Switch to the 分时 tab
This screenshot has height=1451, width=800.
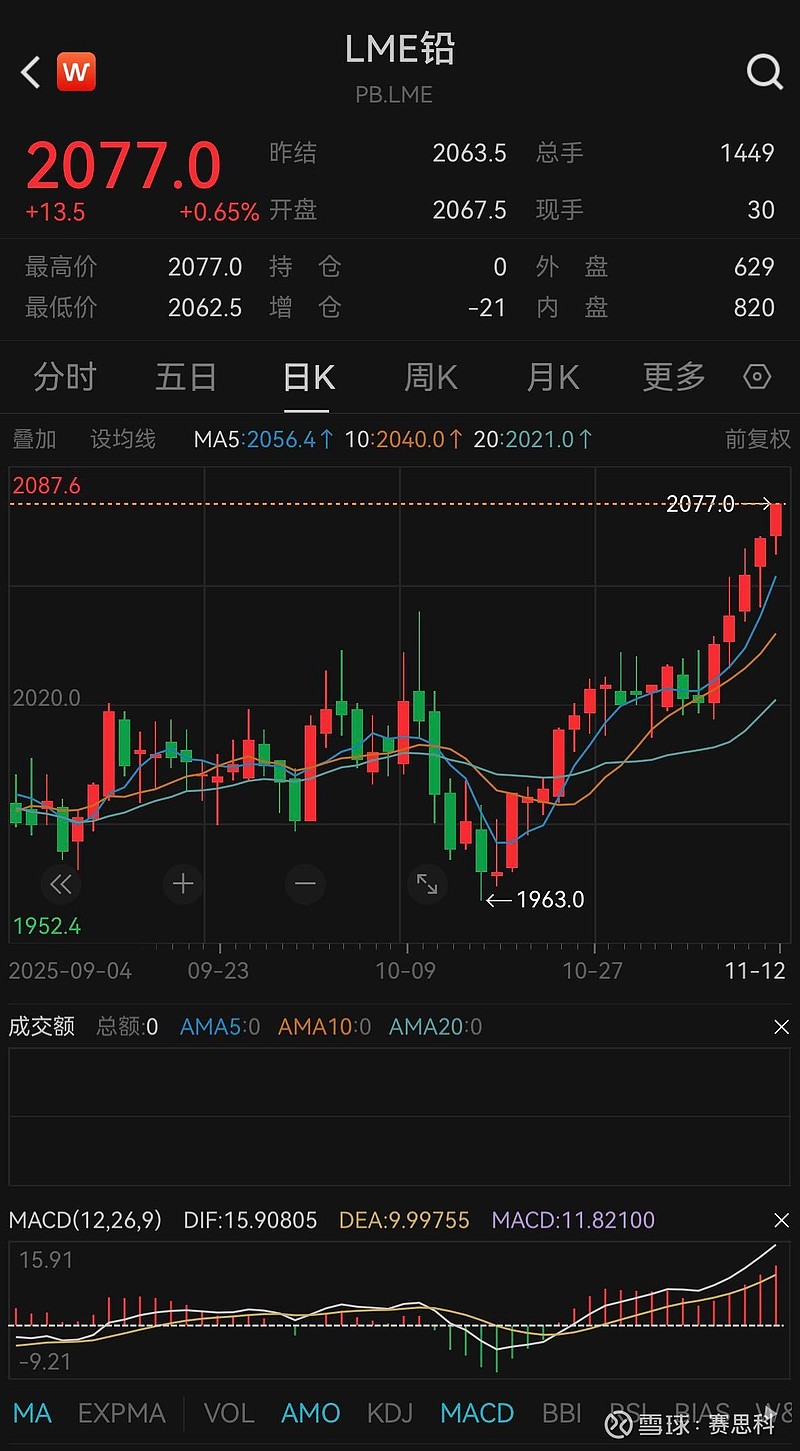click(65, 377)
